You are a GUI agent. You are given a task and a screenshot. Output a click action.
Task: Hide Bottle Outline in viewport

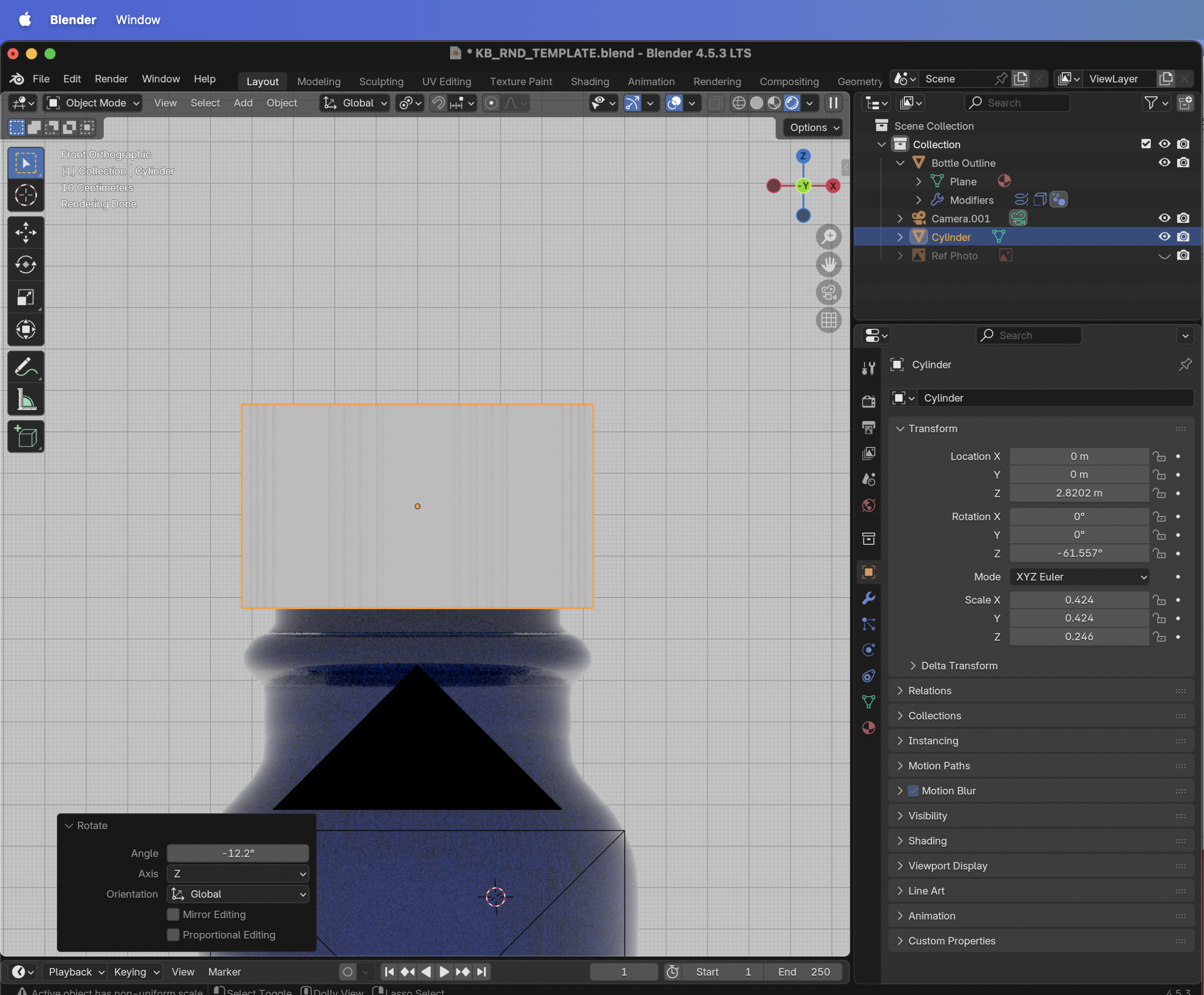[x=1164, y=163]
